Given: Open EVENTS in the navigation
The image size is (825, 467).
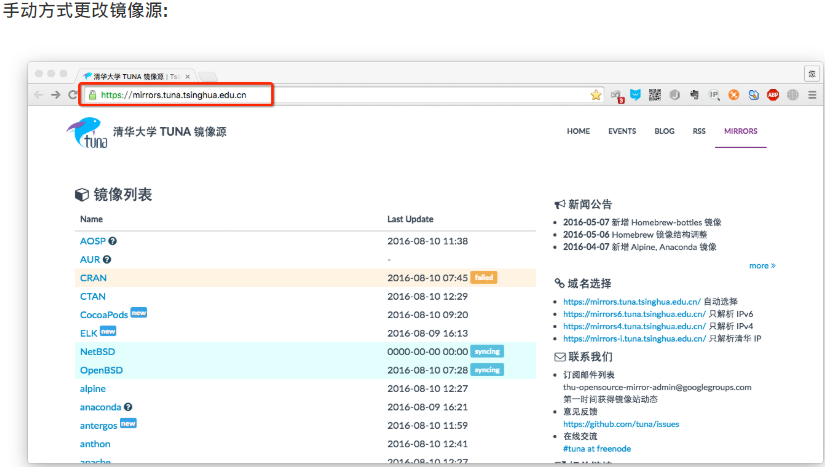Looking at the screenshot, I should (622, 131).
